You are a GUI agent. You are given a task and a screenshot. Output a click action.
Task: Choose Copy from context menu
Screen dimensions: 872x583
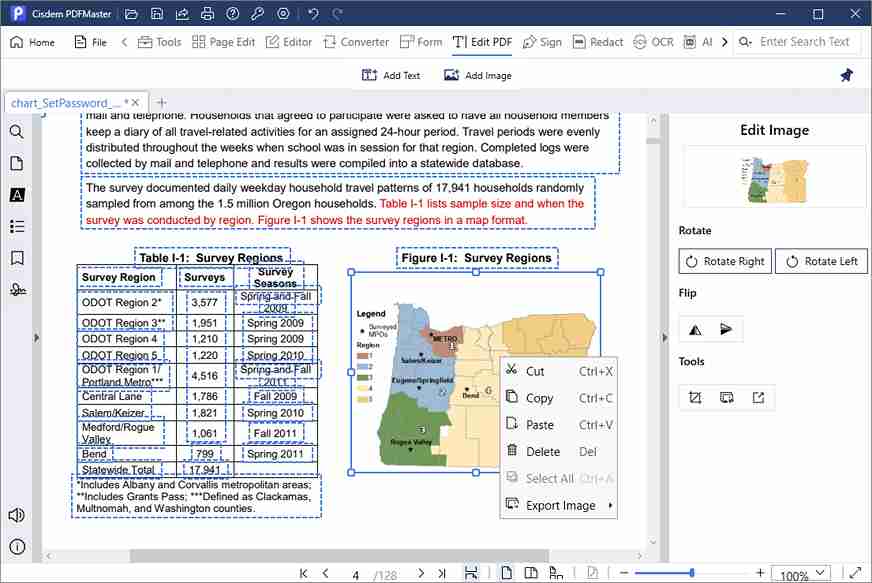[x=559, y=398]
